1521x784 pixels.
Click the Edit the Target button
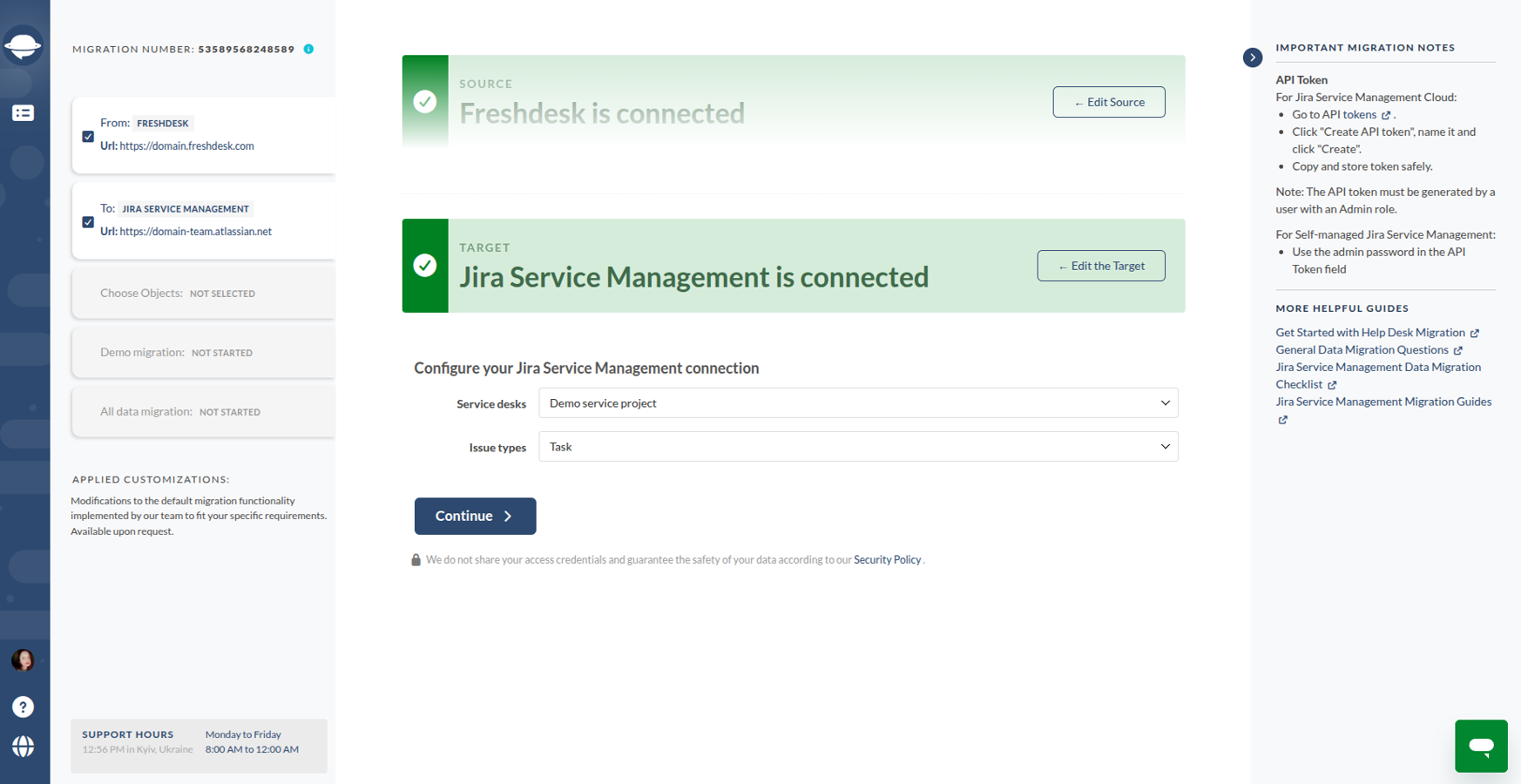[1100, 266]
